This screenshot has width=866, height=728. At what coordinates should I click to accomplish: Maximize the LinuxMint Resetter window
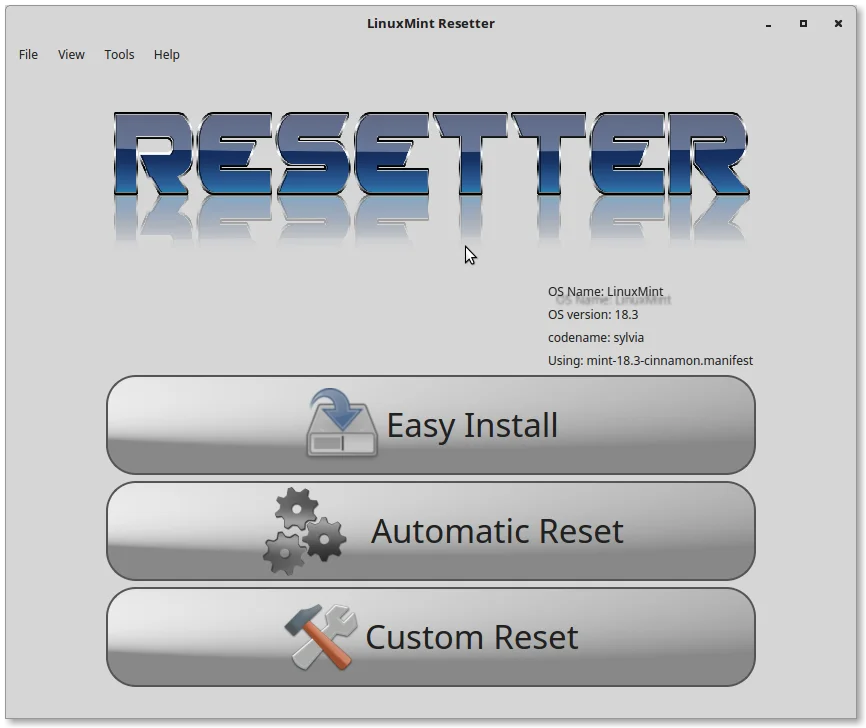(x=803, y=23)
